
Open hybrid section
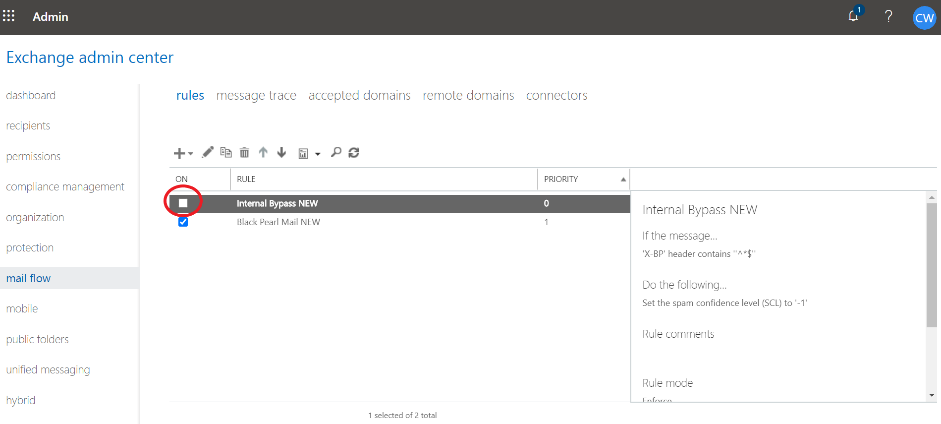[20, 400]
